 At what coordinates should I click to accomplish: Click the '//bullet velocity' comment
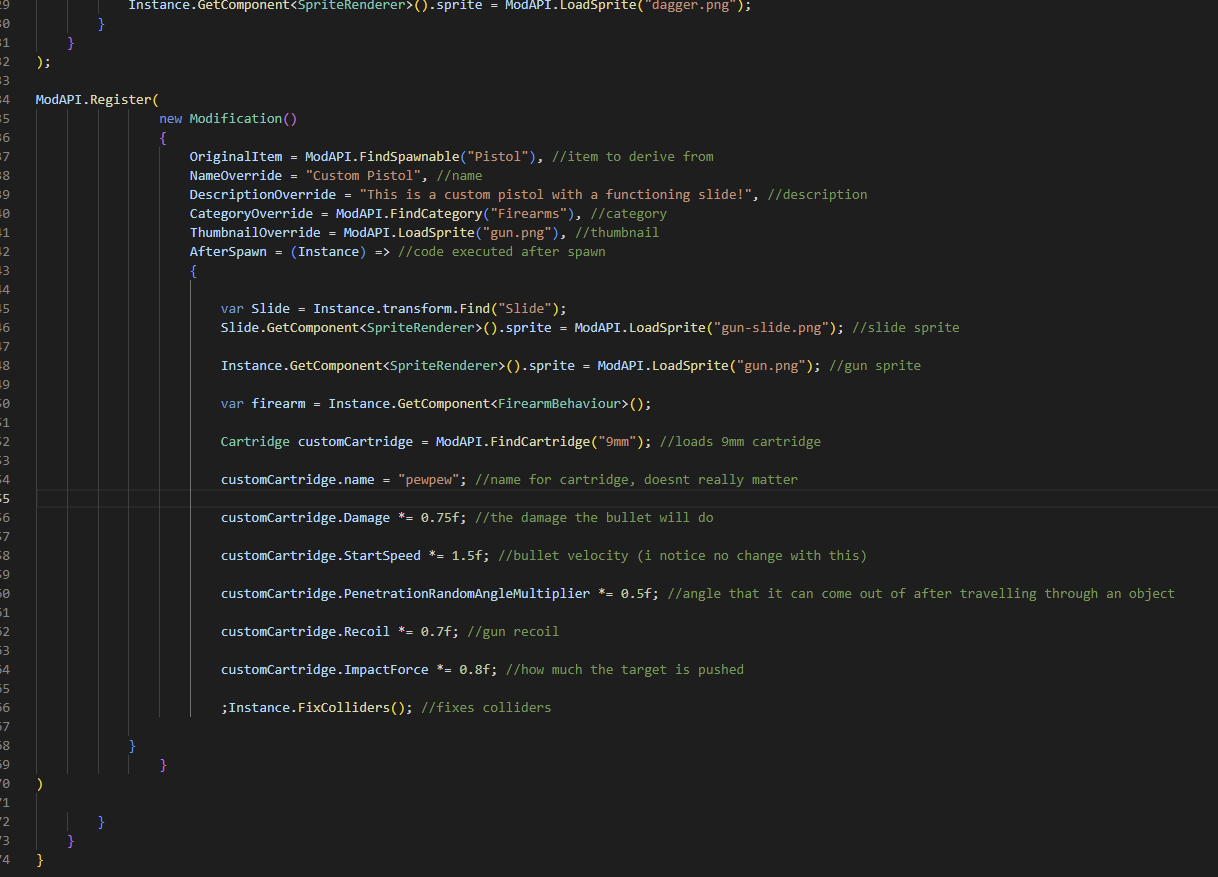click(x=682, y=555)
